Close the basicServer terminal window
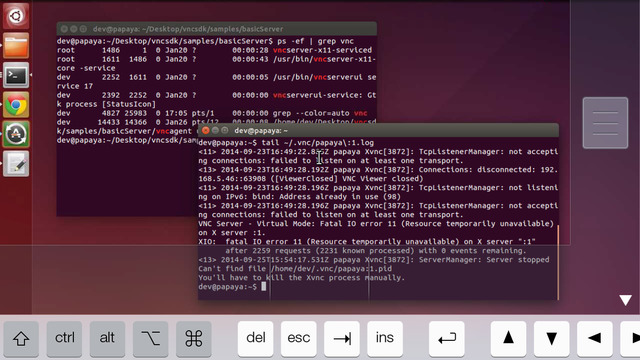640x360 pixels. [x=64, y=29]
